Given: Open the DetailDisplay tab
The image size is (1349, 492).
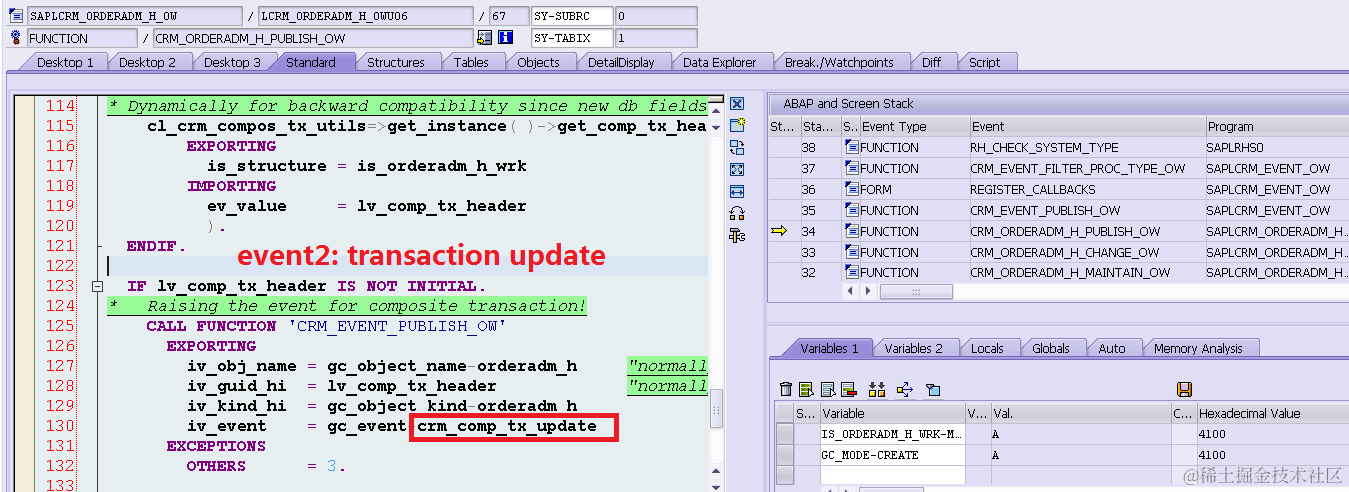Looking at the screenshot, I should [621, 62].
